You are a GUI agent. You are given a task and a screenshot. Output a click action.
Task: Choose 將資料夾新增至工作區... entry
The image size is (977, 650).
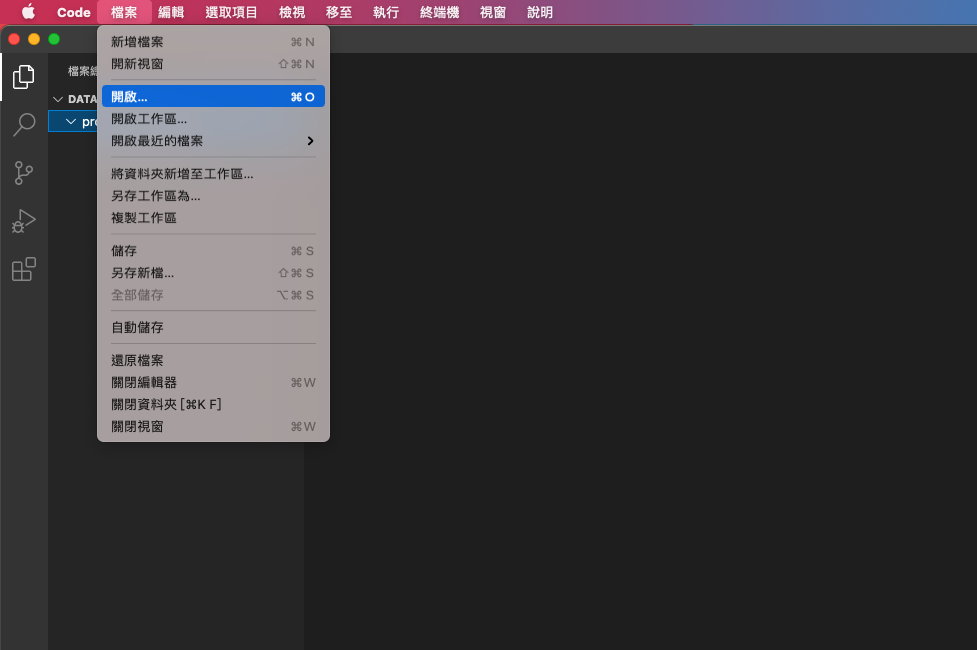pos(213,174)
